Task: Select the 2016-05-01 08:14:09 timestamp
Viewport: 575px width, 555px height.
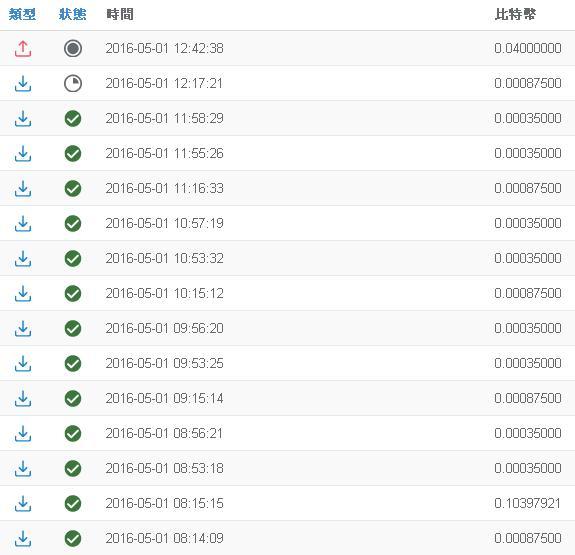Action: (164, 538)
